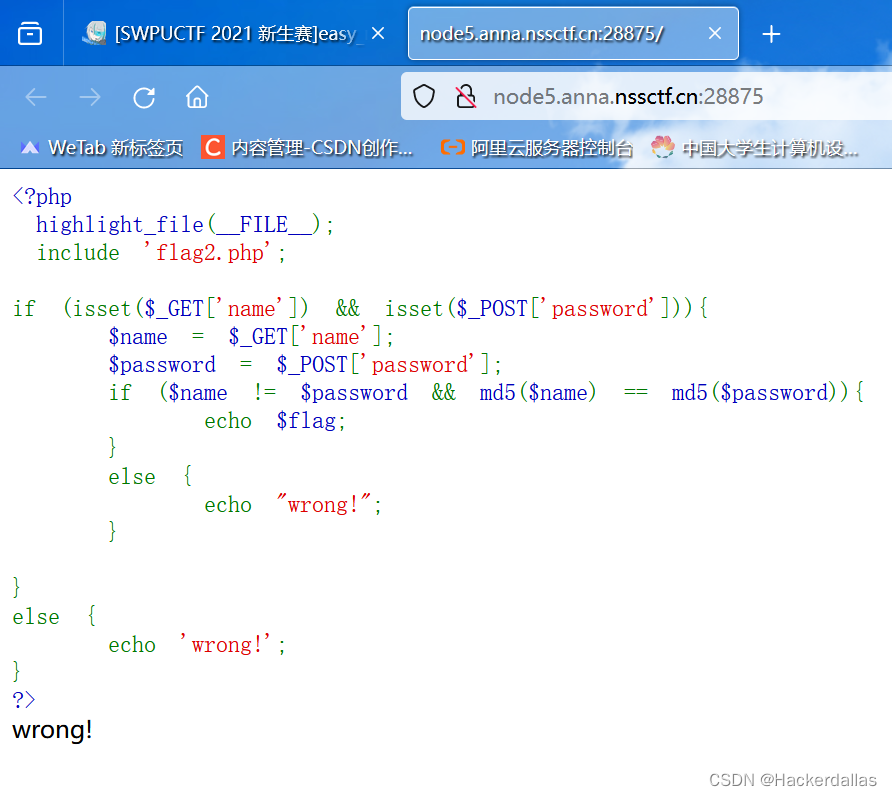Open a new tab with the plus icon
This screenshot has height=796, width=892.
(x=771, y=34)
